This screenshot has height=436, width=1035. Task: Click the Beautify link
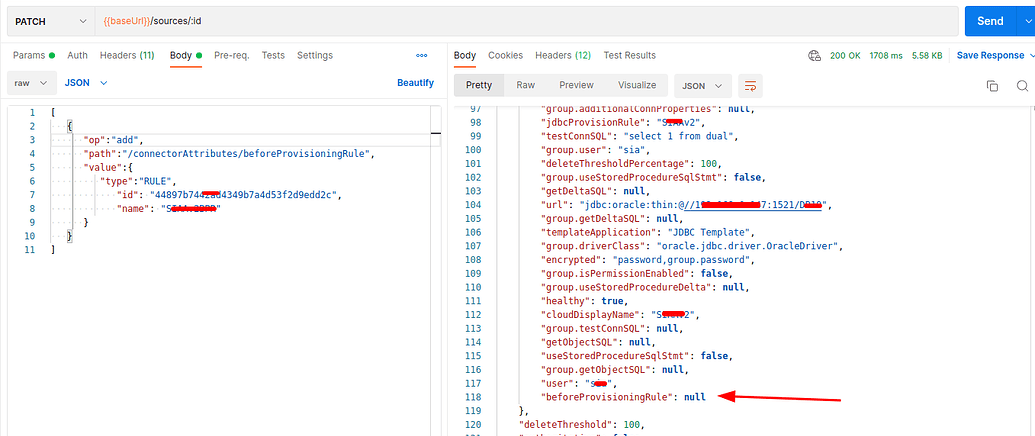point(415,82)
